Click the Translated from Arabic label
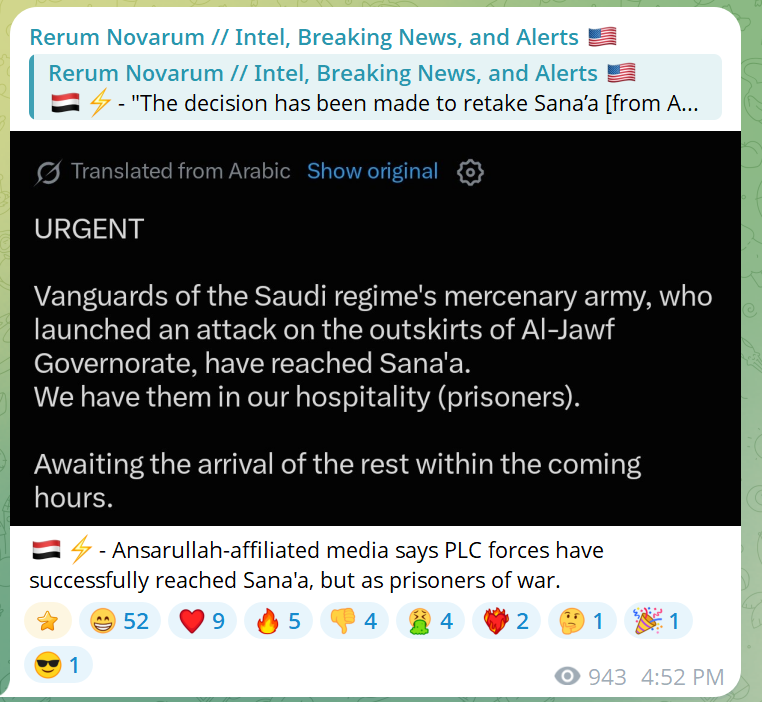The width and height of the screenshot is (762, 702). [x=181, y=171]
